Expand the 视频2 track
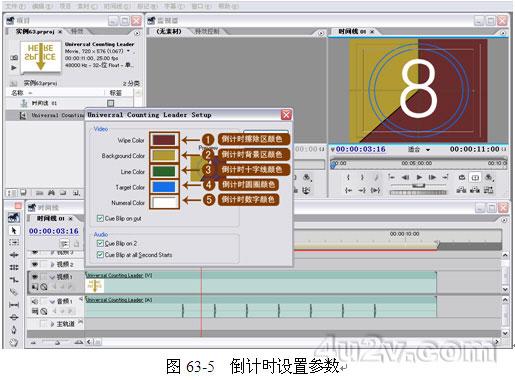The height and width of the screenshot is (380, 515). 52,264
